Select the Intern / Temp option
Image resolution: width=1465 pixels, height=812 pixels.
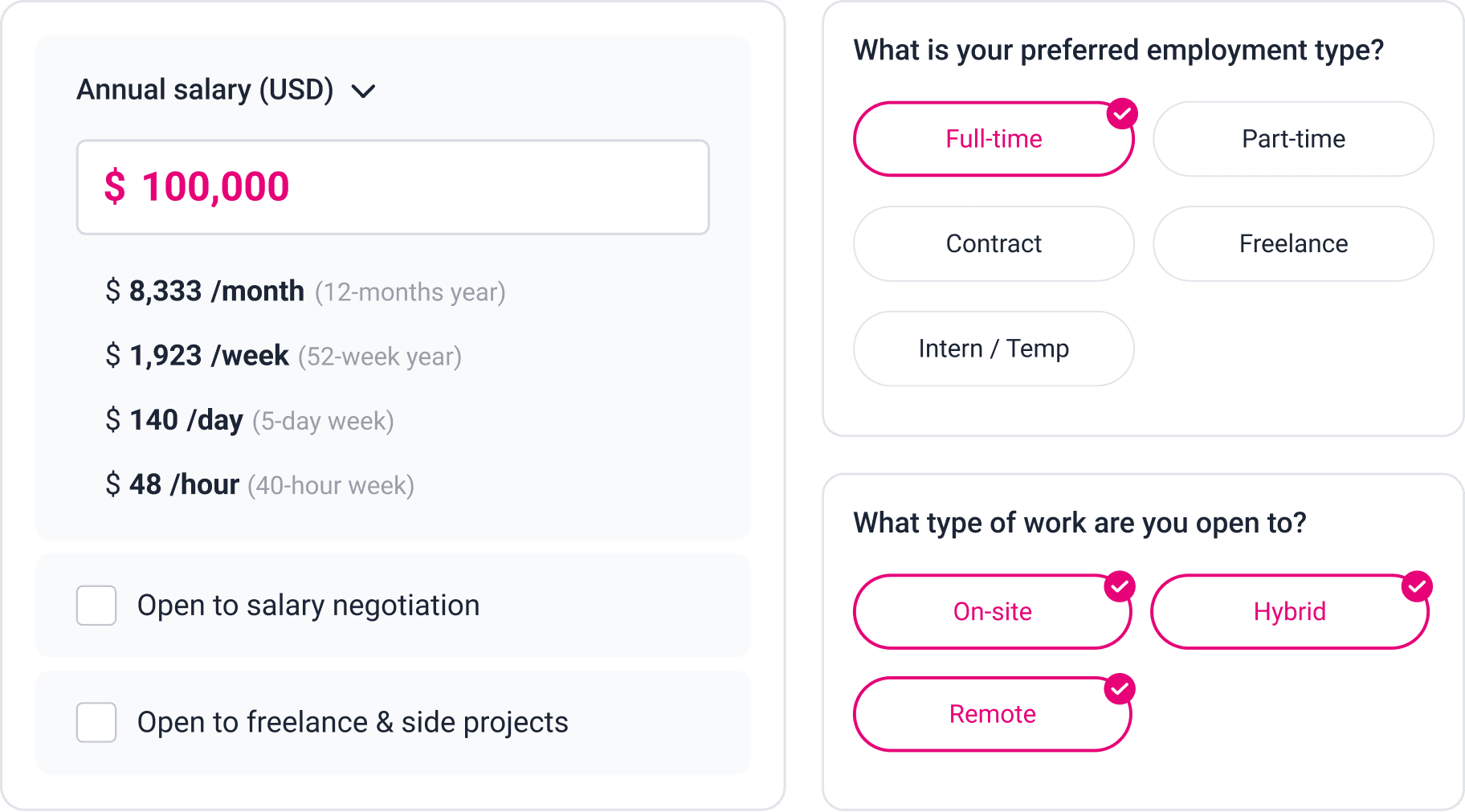point(993,349)
